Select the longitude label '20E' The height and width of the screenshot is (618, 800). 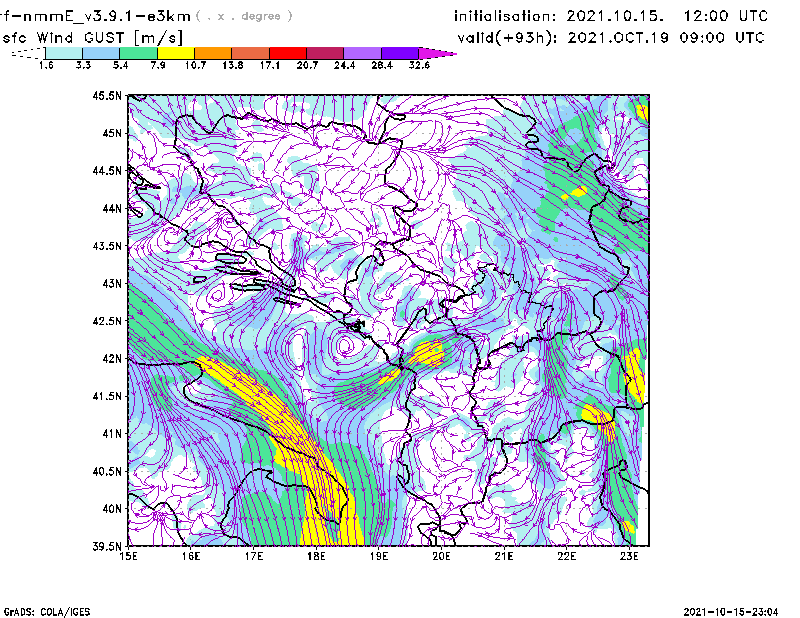(x=441, y=556)
